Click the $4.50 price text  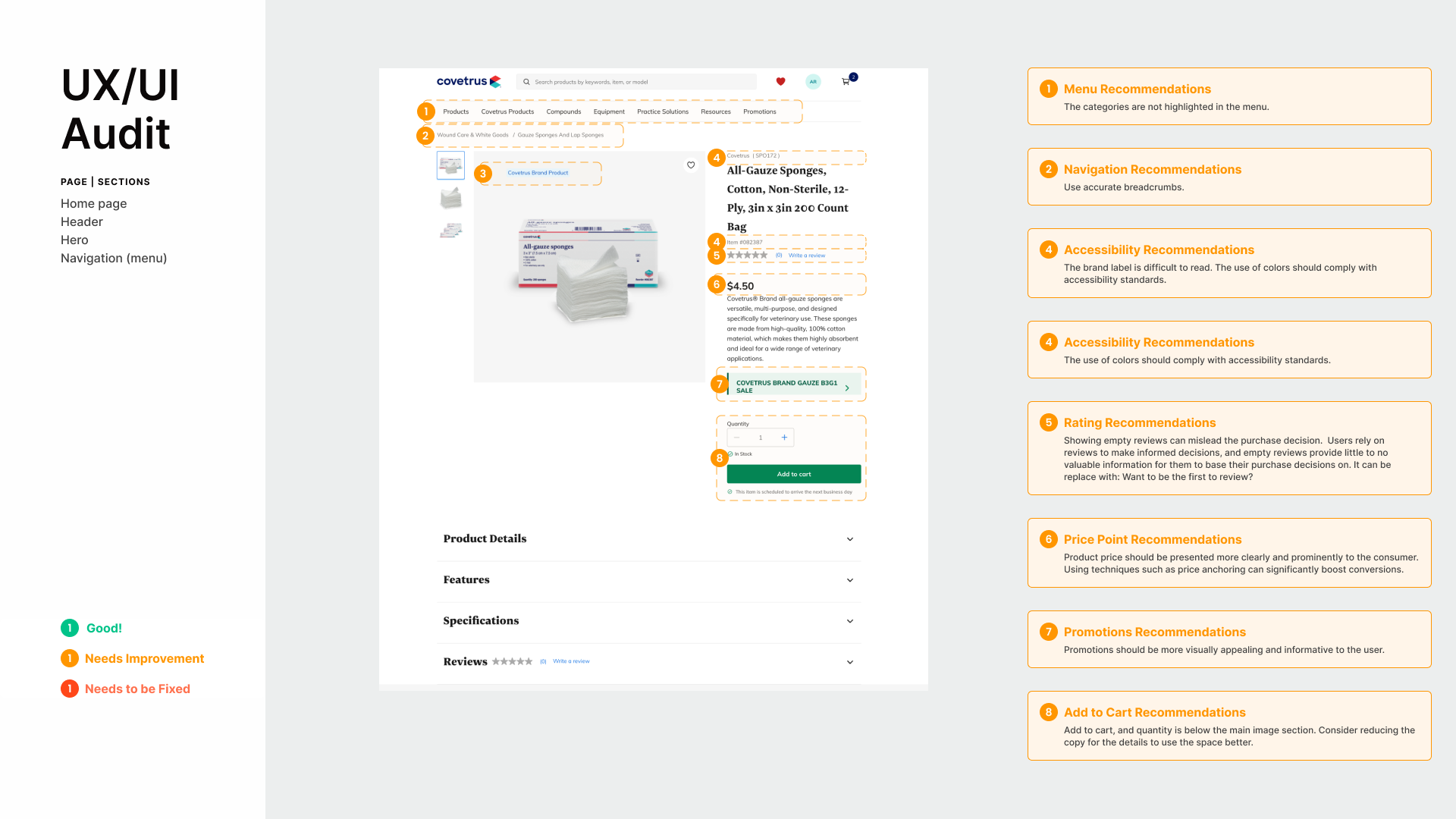tap(740, 286)
